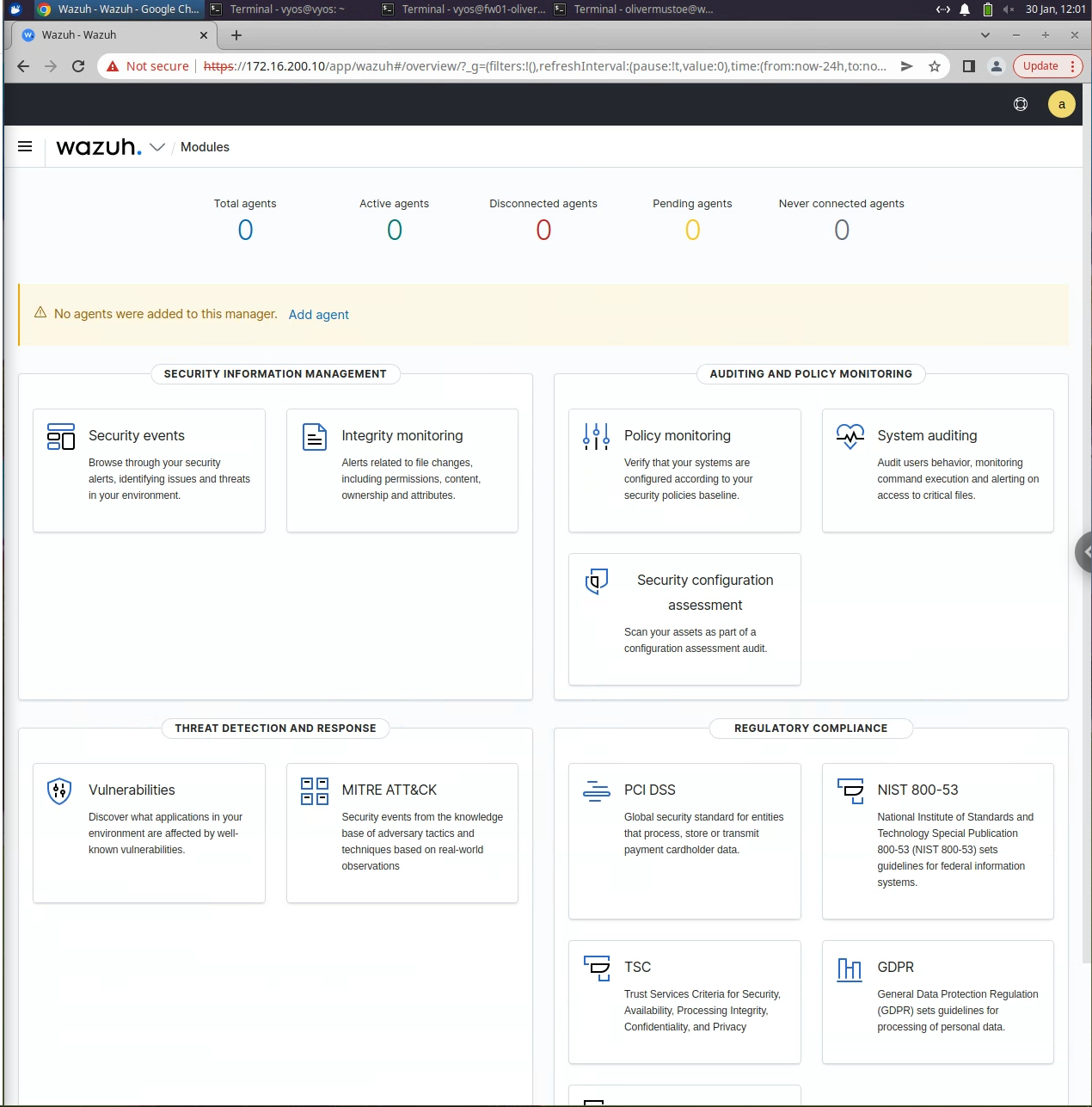
Task: Open the Vulnerabilities module title
Action: pyautogui.click(x=132, y=790)
